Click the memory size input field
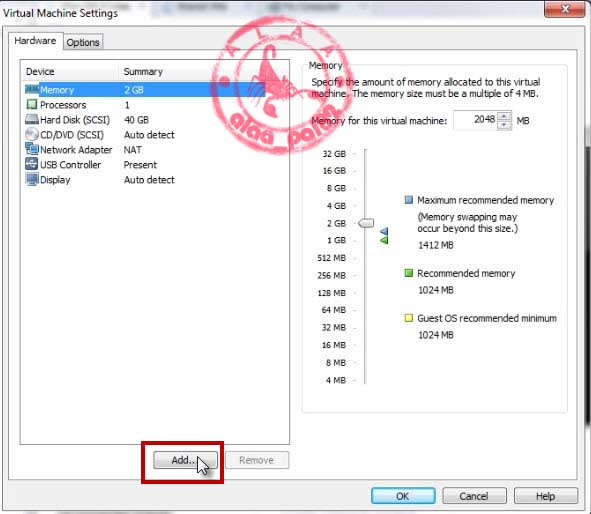The height and width of the screenshot is (514, 591). (x=475, y=120)
